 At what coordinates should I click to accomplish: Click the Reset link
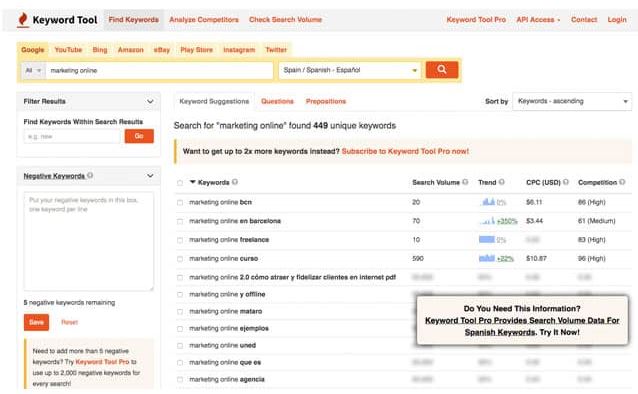[x=69, y=322]
